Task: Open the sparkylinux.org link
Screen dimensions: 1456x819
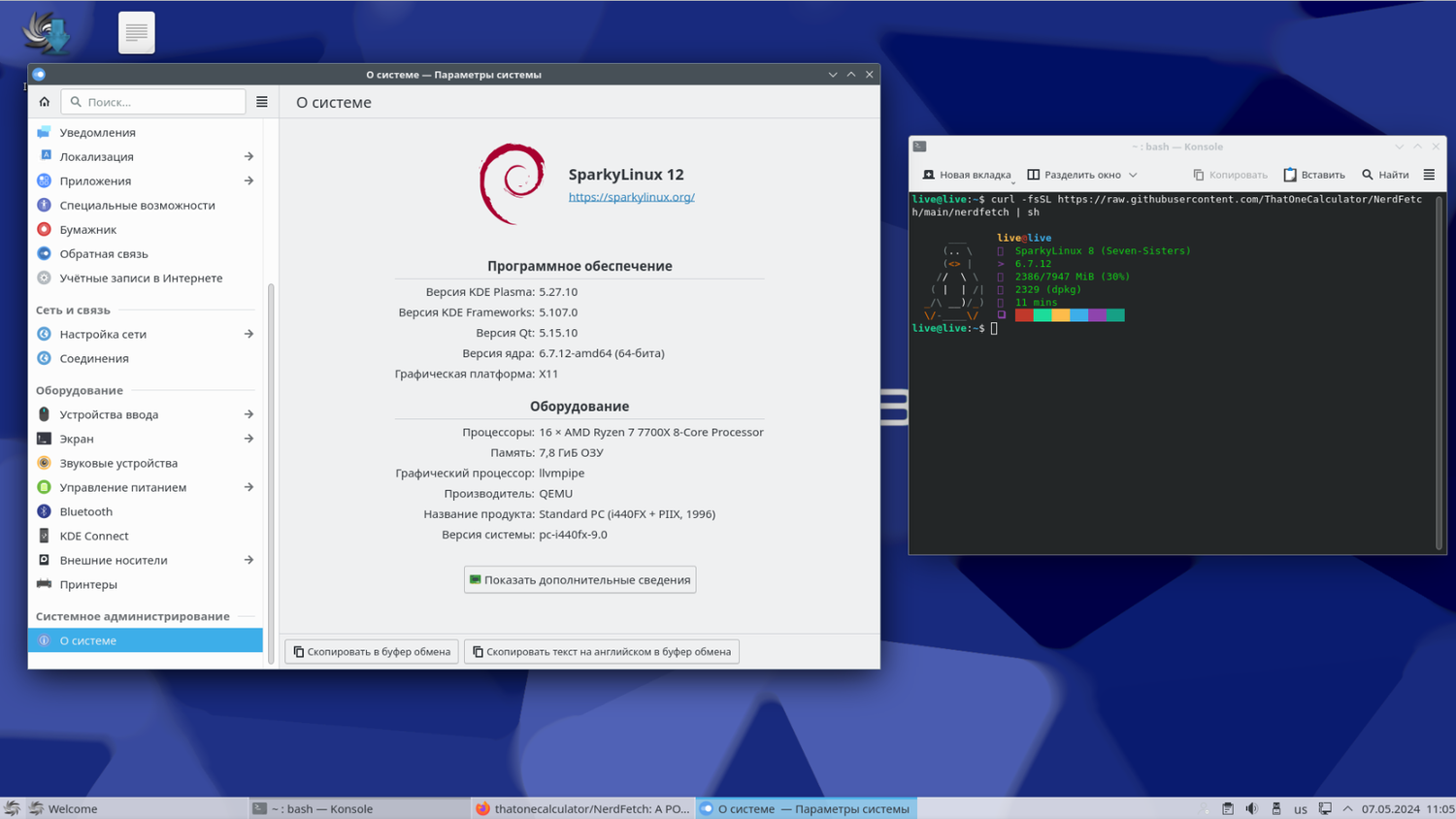Action: [632, 197]
